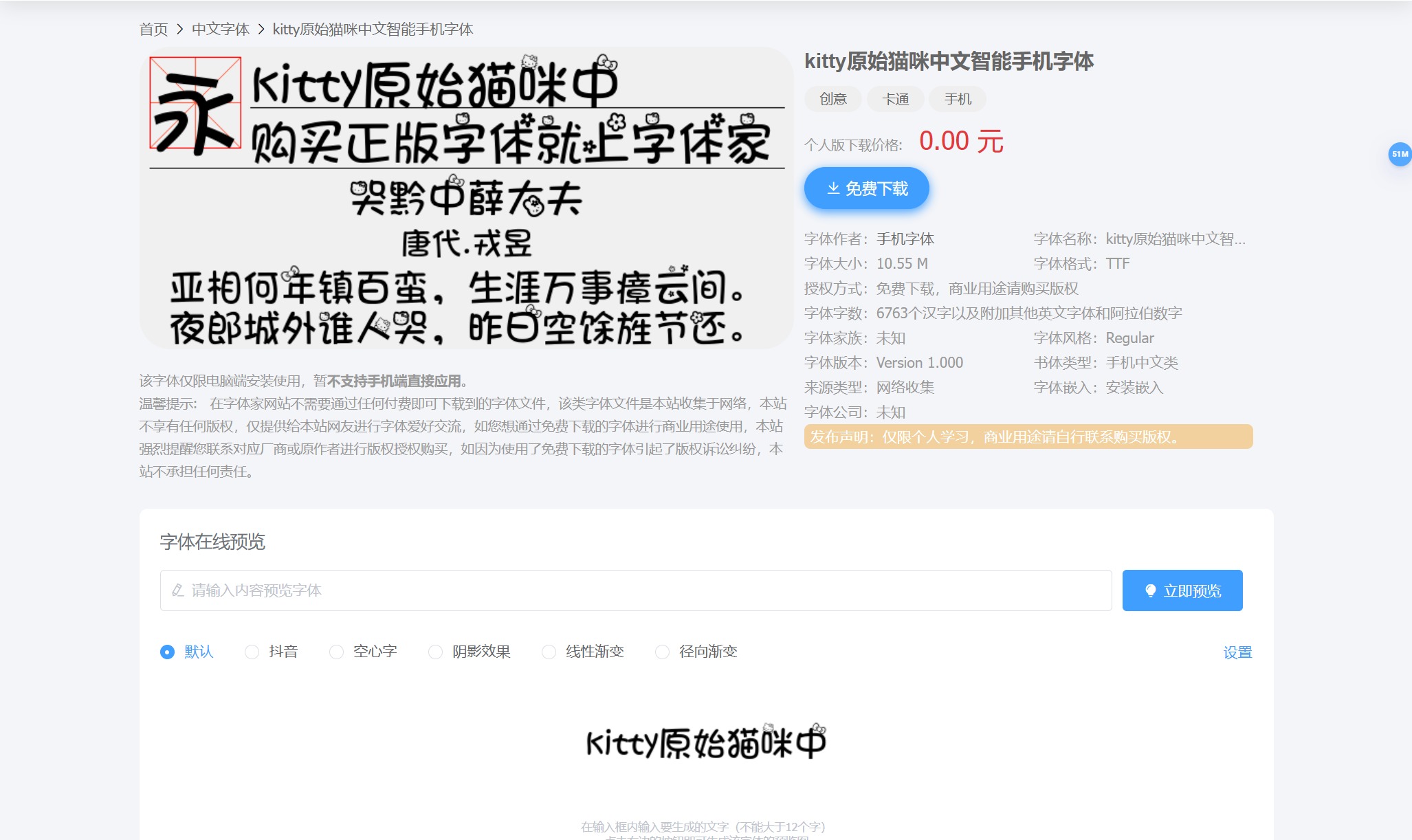Screen dimensions: 1412x840
Task: Click the TTF font format value
Action: pyautogui.click(x=1118, y=264)
